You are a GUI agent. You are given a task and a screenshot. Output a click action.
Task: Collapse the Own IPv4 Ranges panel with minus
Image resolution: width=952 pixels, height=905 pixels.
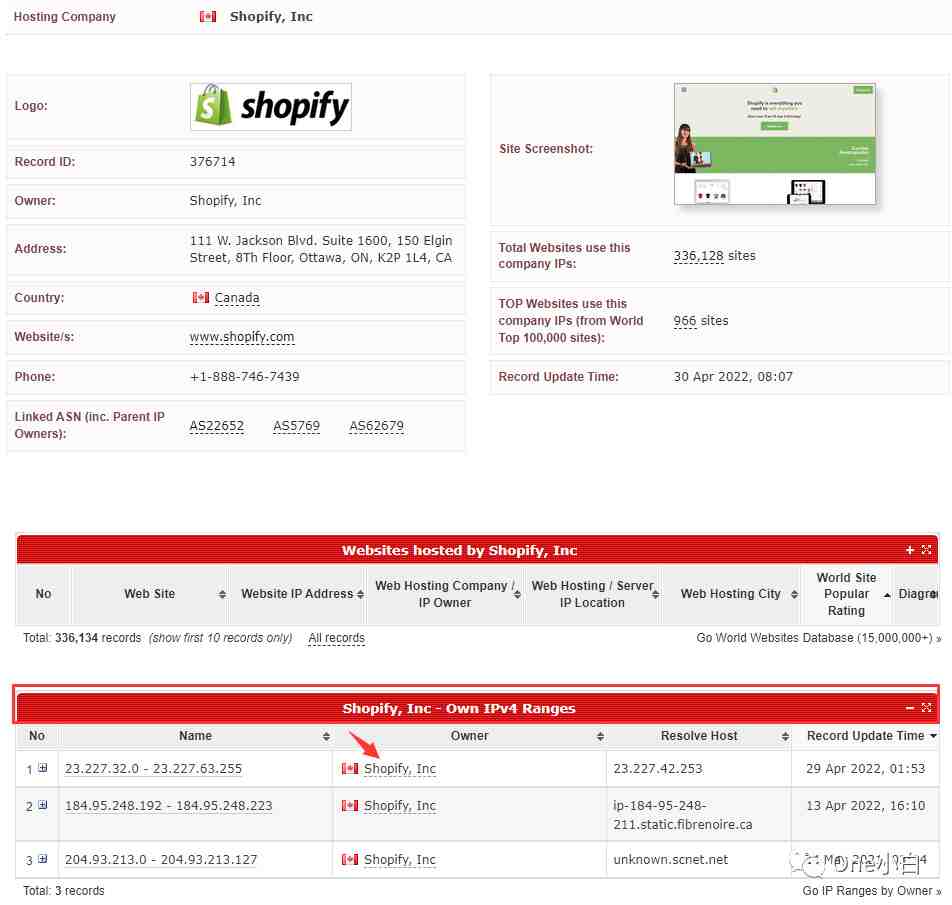pos(910,708)
